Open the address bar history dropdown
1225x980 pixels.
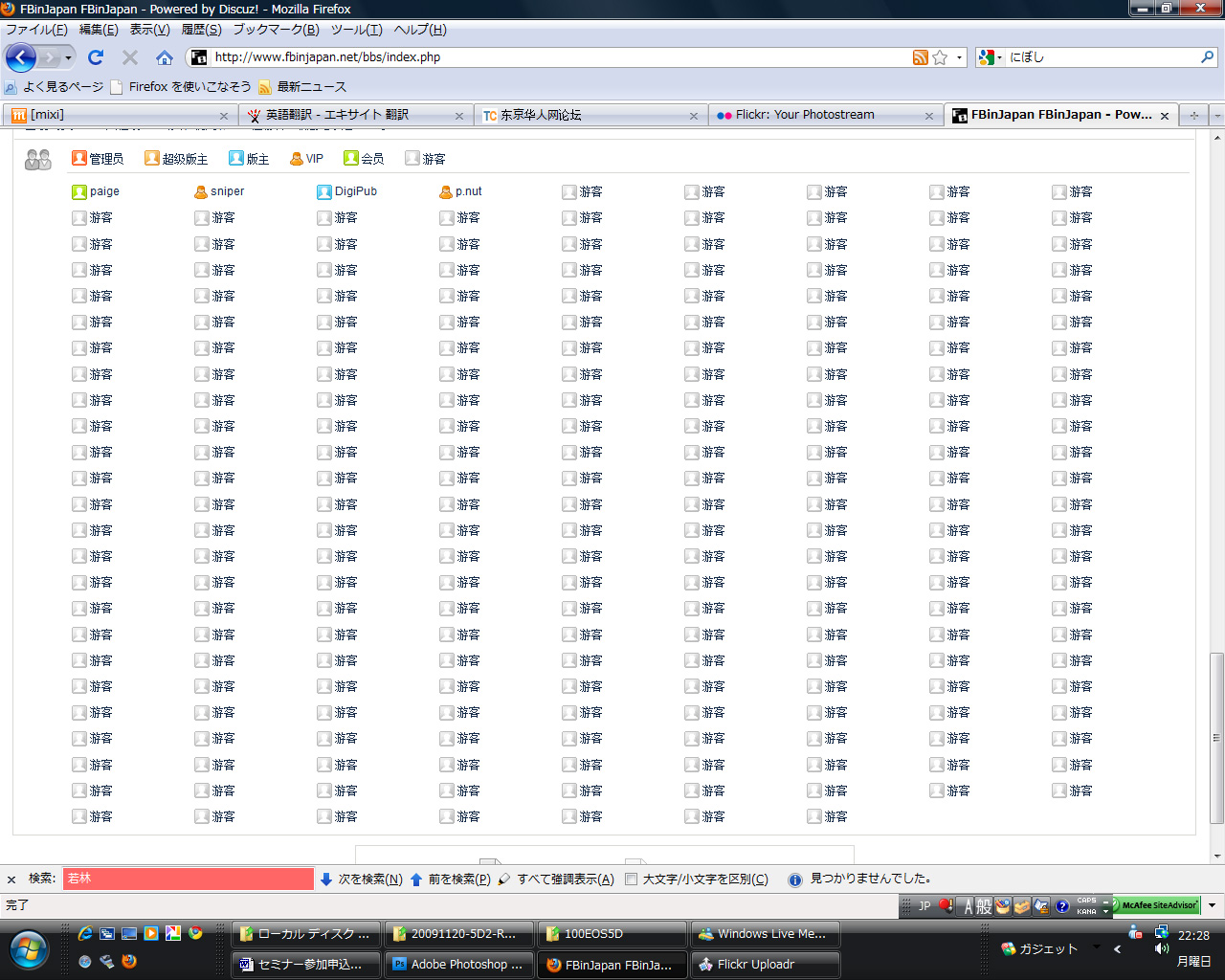pyautogui.click(x=959, y=57)
